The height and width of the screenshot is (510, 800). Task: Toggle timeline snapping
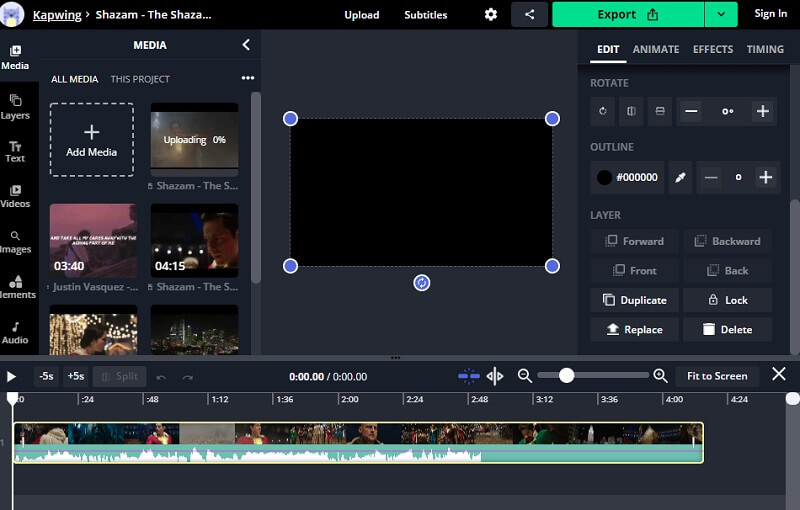pos(468,376)
